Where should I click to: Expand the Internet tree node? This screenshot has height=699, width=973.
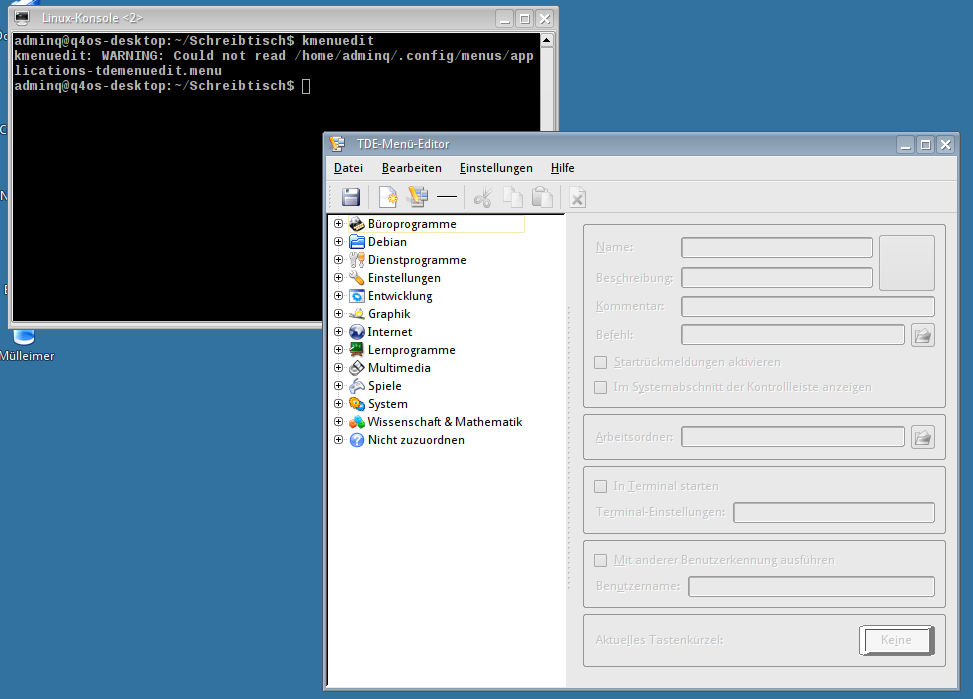coord(338,331)
